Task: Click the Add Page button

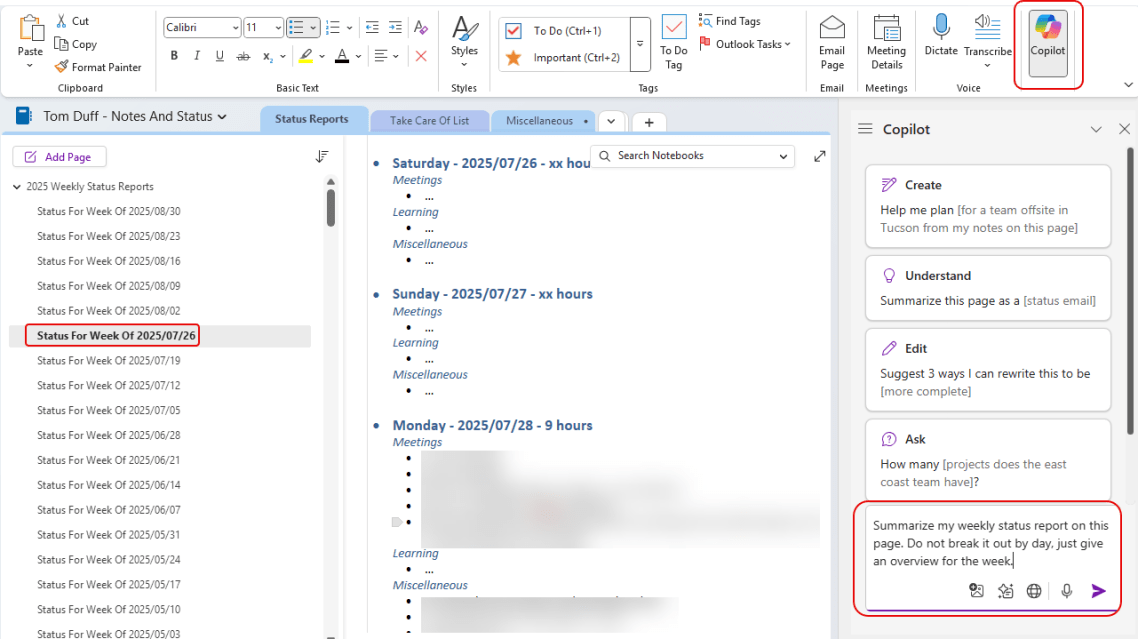Action: click(59, 156)
